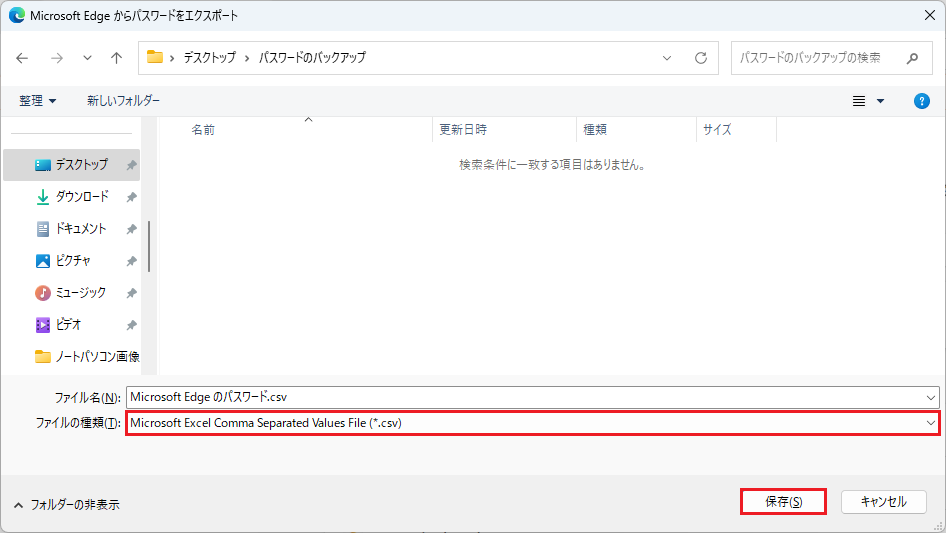Image resolution: width=946 pixels, height=533 pixels.
Task: Select パスワードのバックアップ in the address path
Action: [313, 57]
